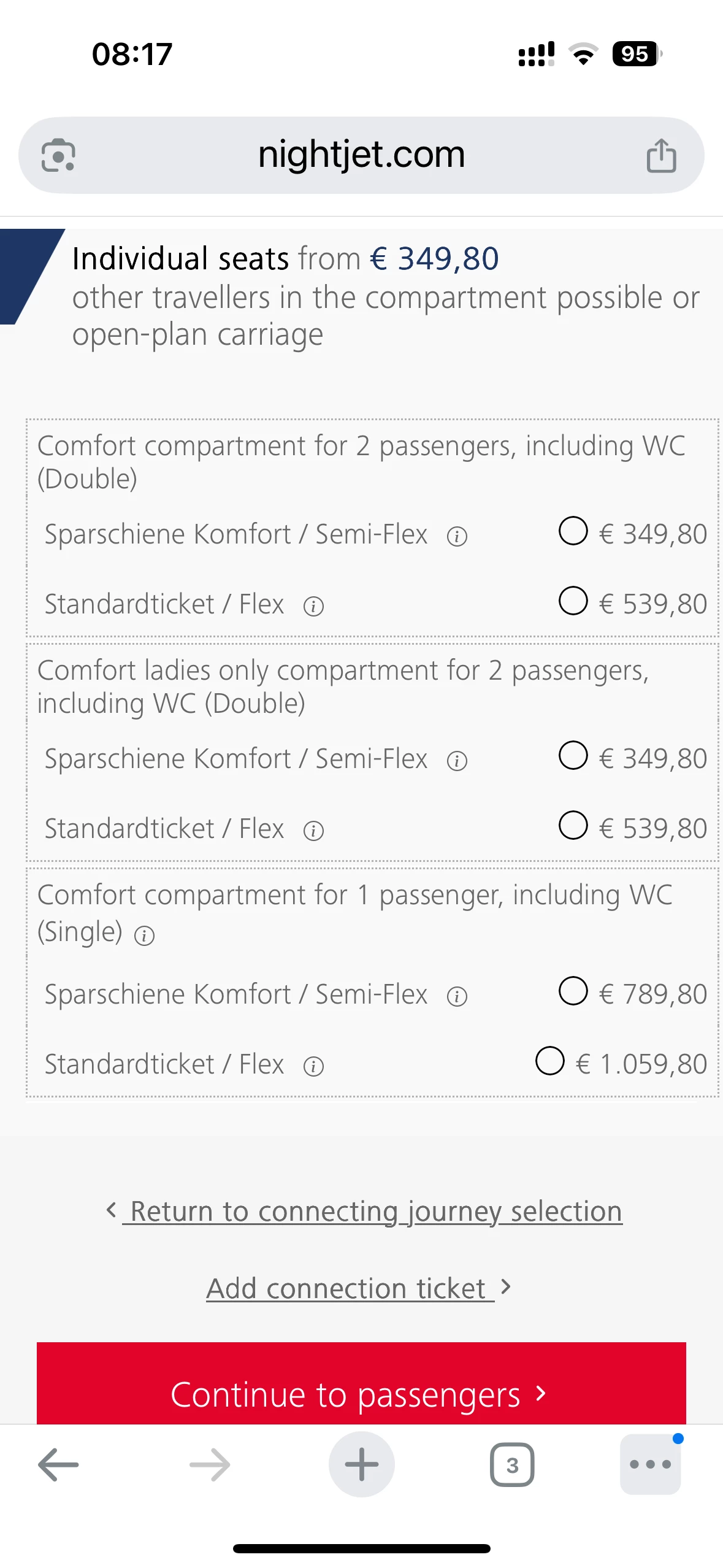This screenshot has width=723, height=1568.
Task: Open new tab with plus button
Action: [361, 1464]
